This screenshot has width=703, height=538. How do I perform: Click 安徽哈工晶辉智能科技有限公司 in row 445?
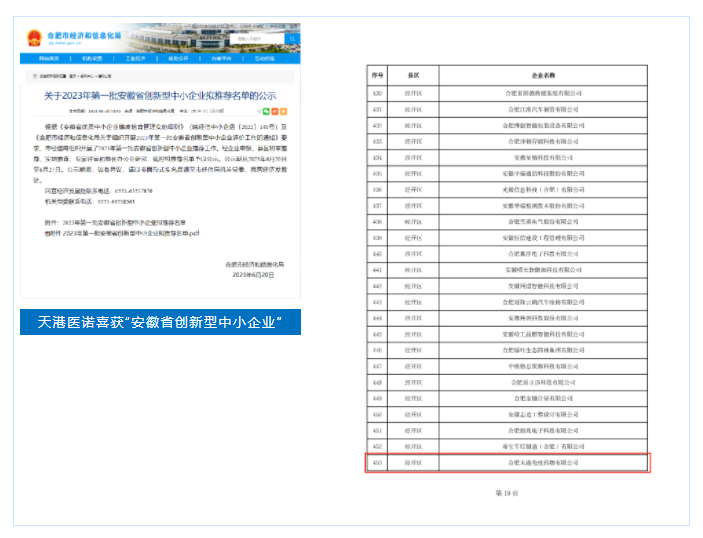coord(543,334)
